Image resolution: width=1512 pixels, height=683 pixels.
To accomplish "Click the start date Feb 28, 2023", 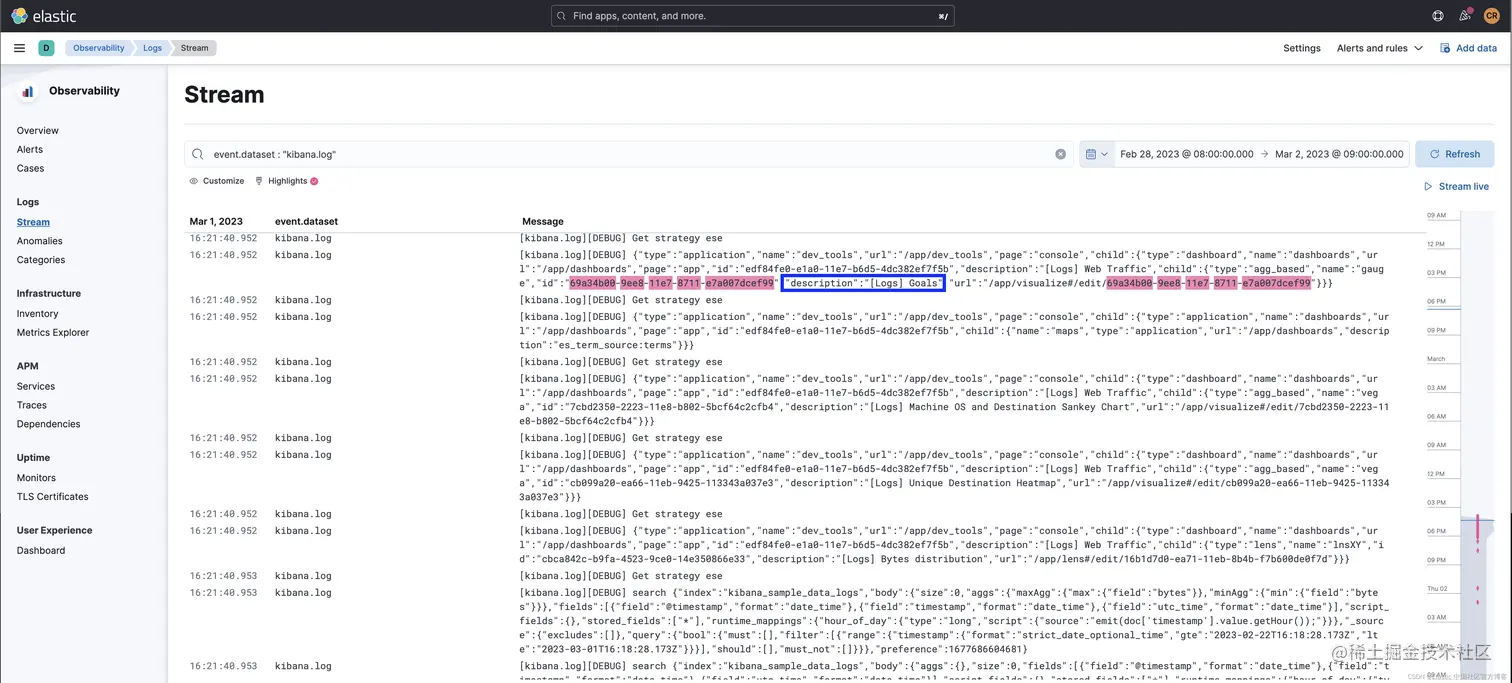I will 1186,154.
